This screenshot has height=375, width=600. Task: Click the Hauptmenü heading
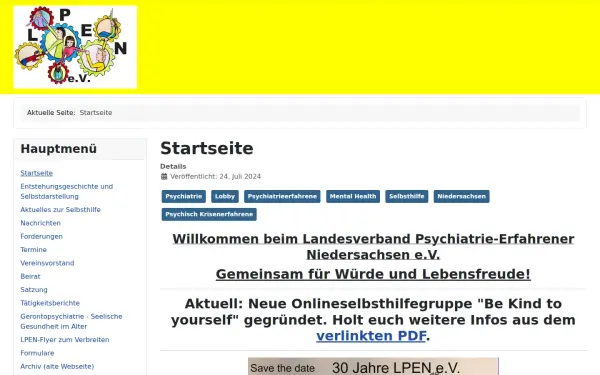(59, 148)
